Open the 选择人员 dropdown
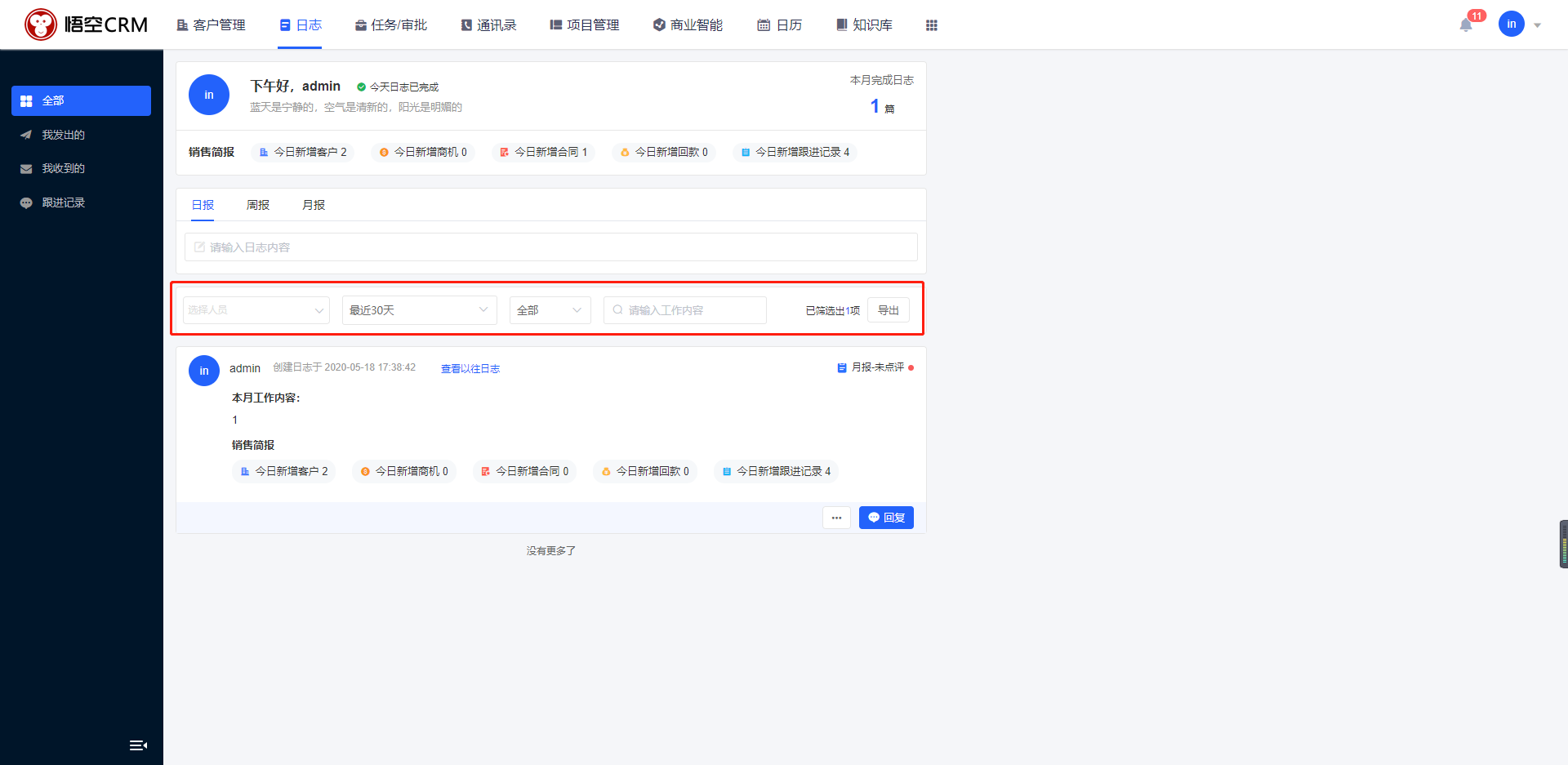 click(256, 310)
